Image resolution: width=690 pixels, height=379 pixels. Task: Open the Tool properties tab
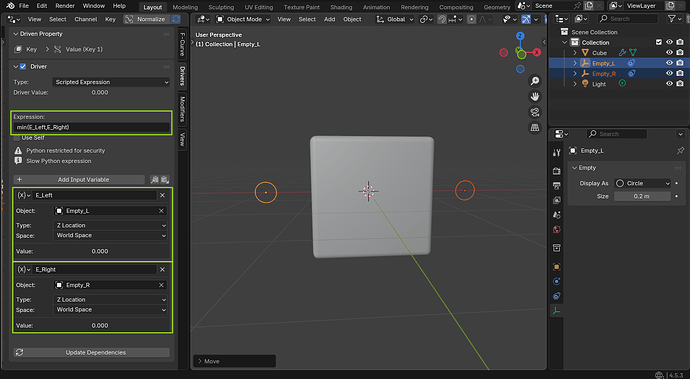click(x=557, y=152)
